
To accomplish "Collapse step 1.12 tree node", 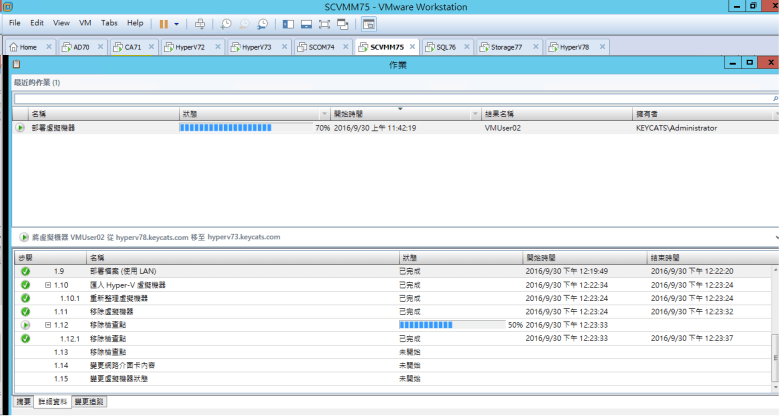I will (48, 325).
